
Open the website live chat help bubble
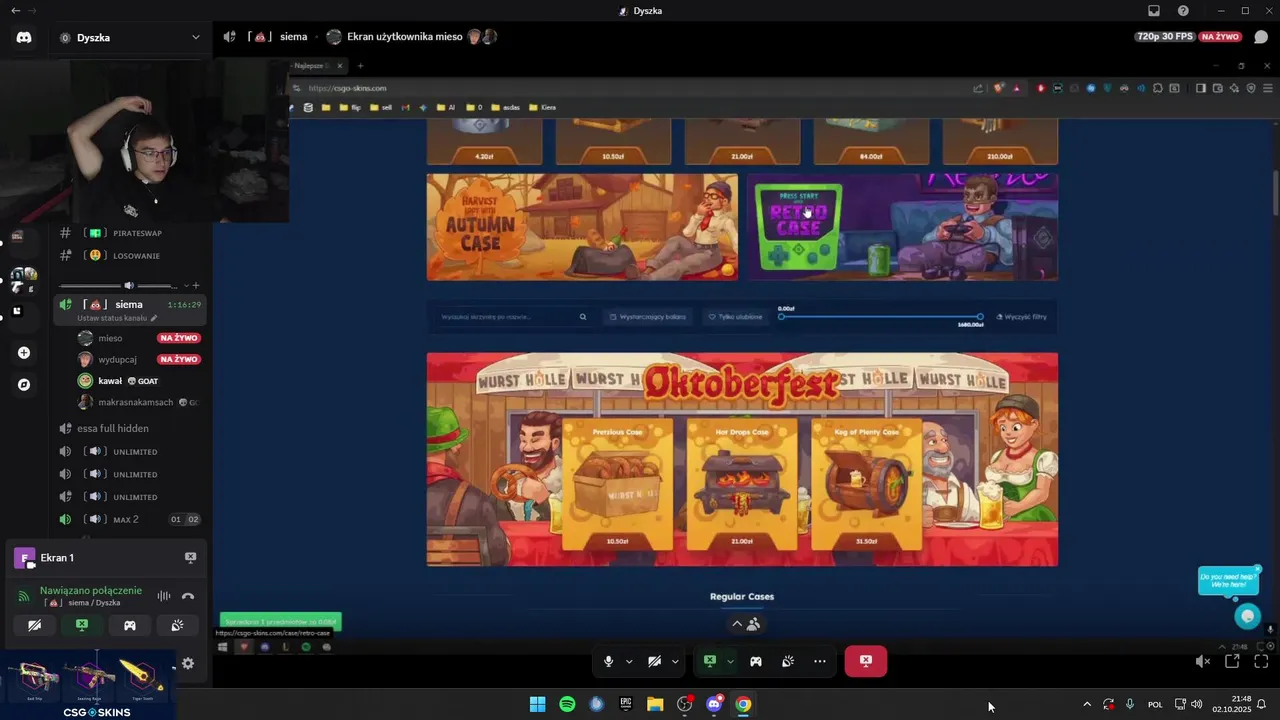(1247, 616)
